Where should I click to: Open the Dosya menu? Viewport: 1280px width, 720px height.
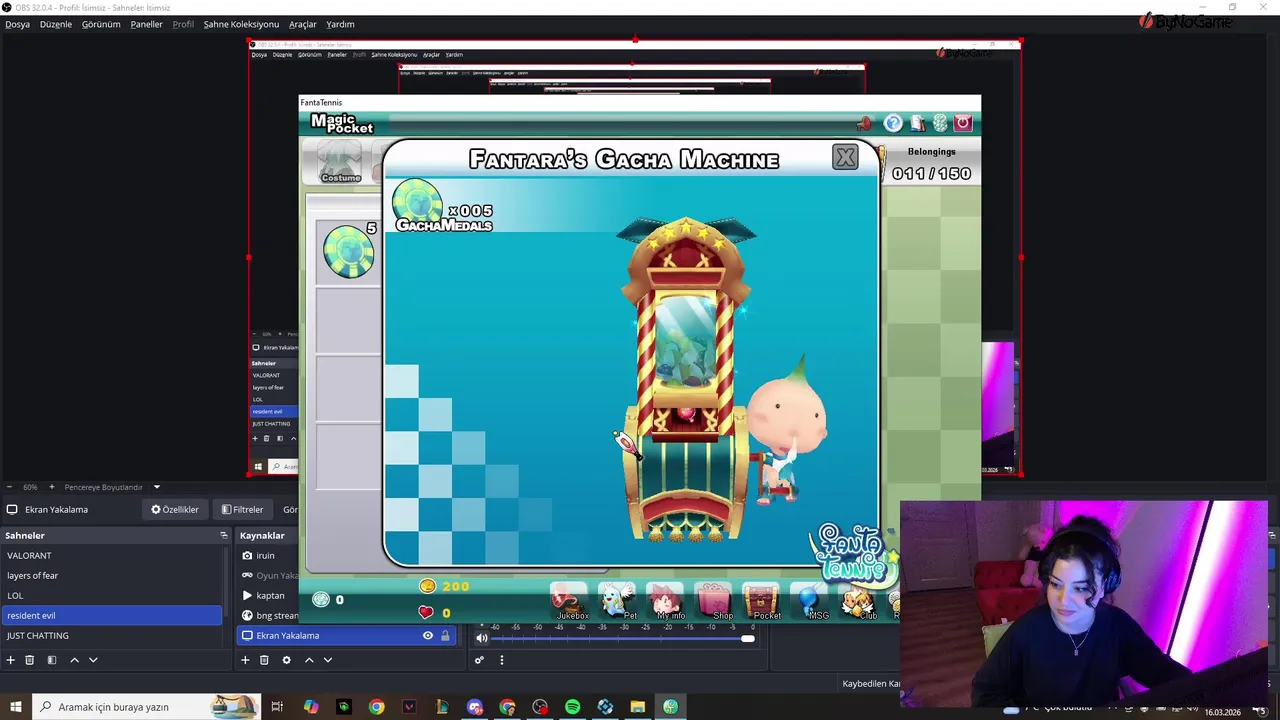click(x=17, y=24)
